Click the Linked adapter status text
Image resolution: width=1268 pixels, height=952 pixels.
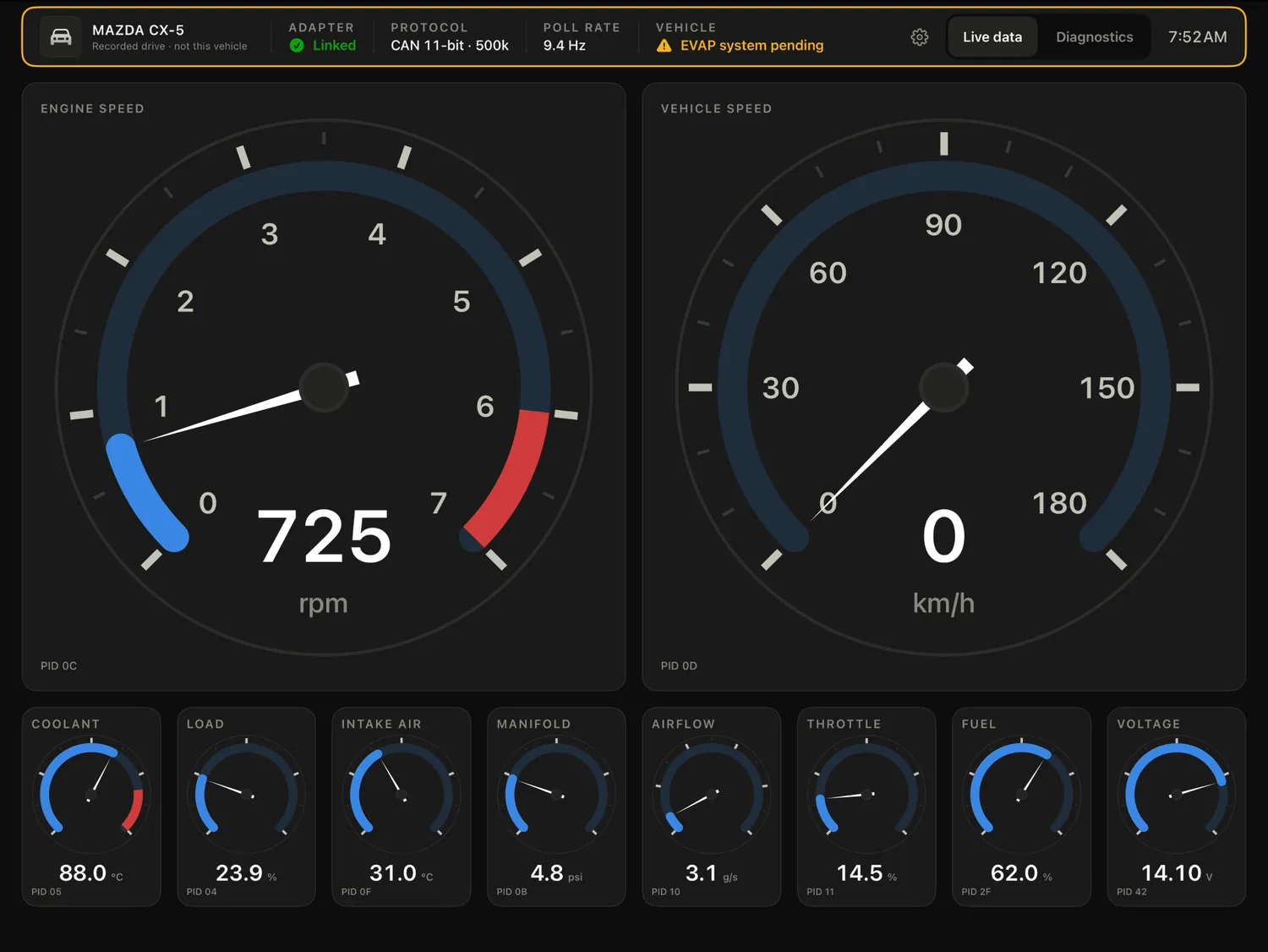coord(334,46)
